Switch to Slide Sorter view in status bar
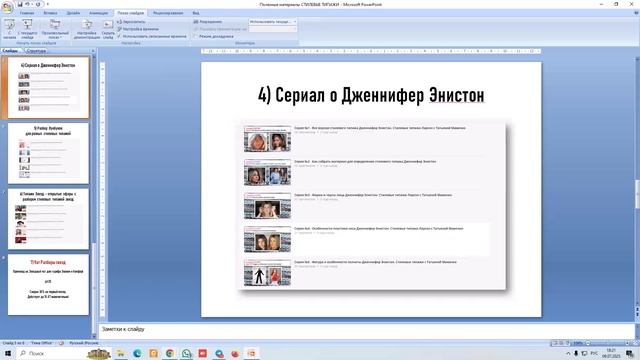 tap(561, 343)
